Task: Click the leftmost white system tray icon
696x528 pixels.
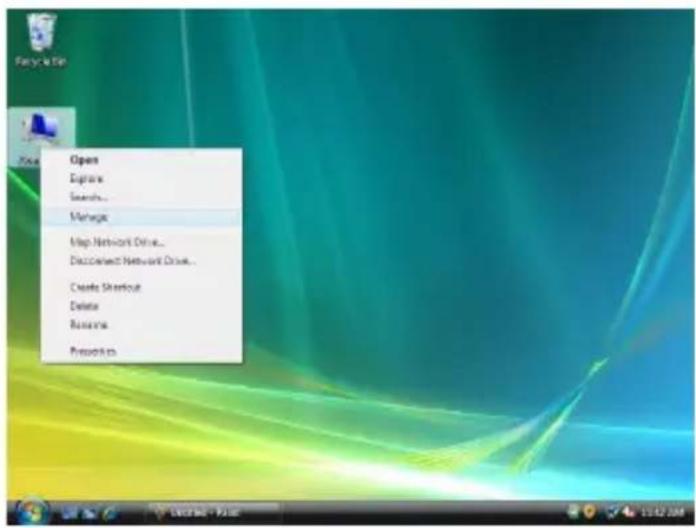Action: (x=573, y=512)
